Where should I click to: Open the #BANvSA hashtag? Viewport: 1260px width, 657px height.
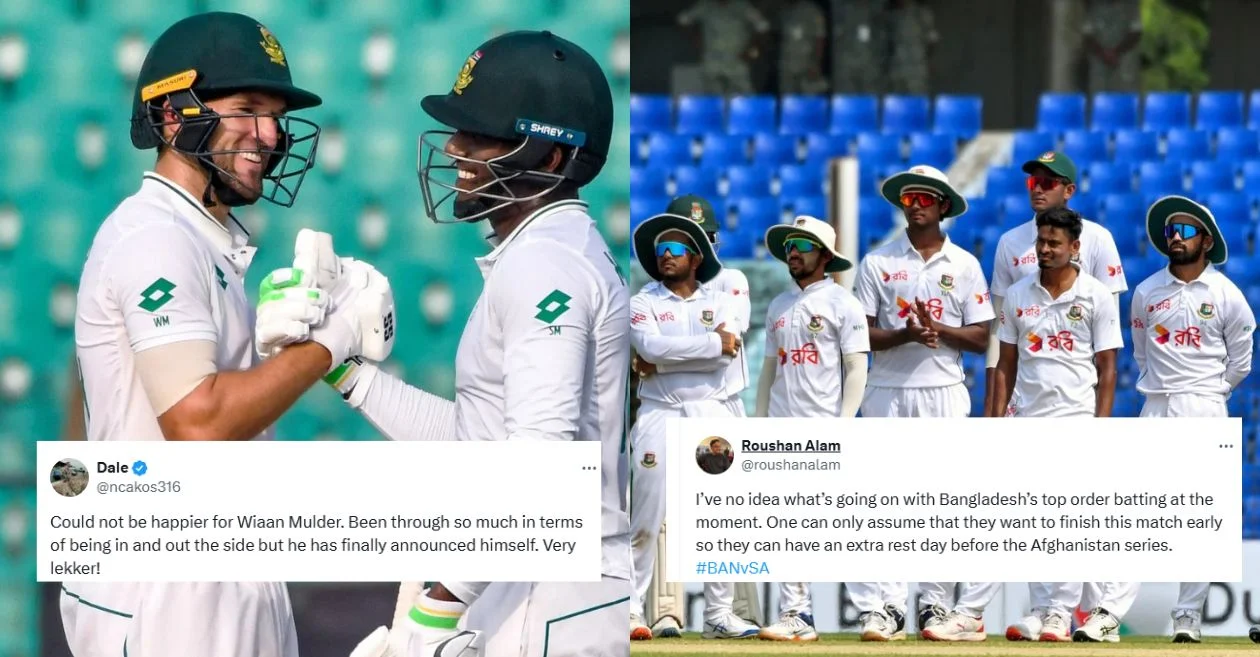tap(732, 568)
